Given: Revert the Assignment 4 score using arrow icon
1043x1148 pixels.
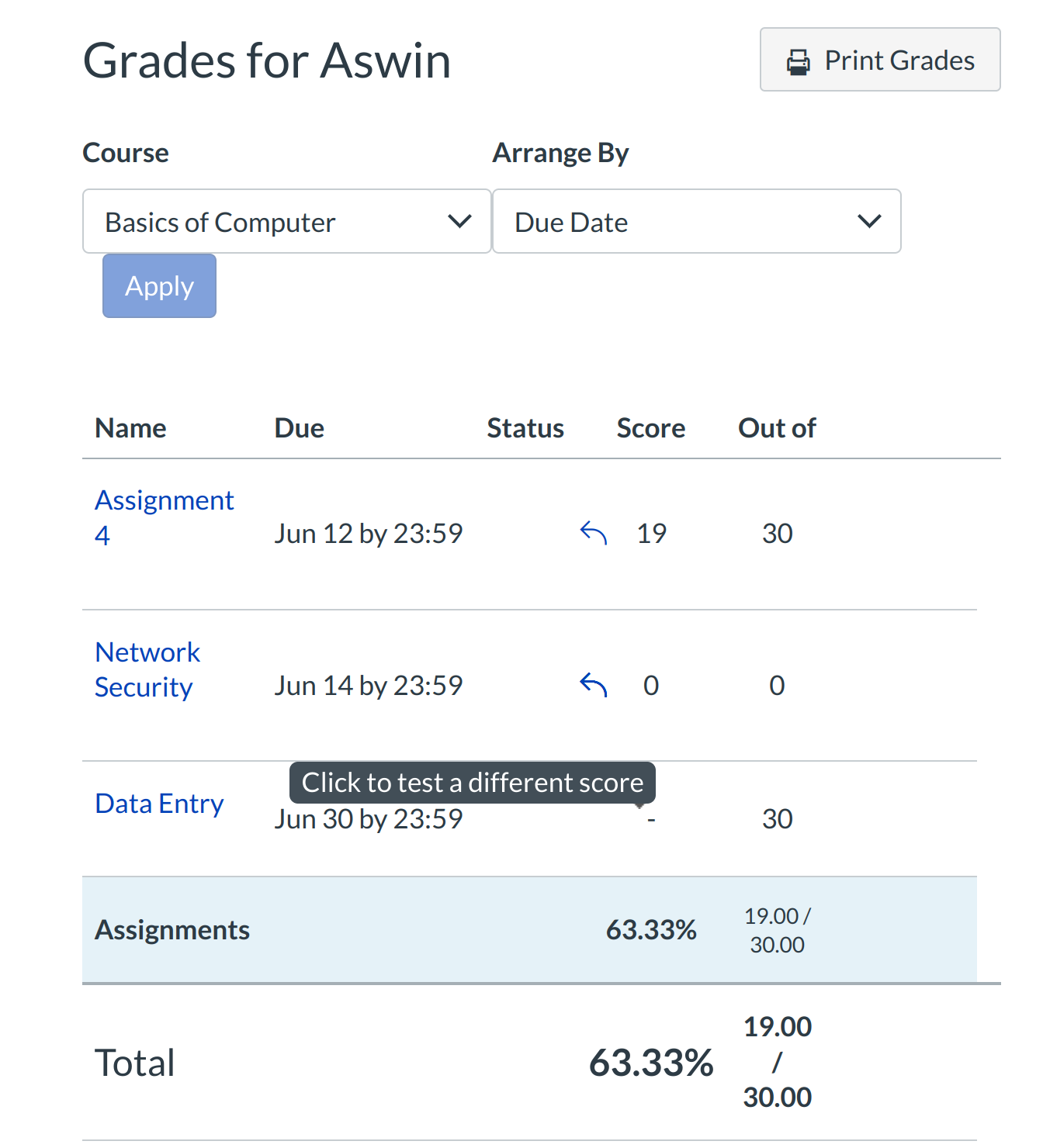Looking at the screenshot, I should click(594, 534).
